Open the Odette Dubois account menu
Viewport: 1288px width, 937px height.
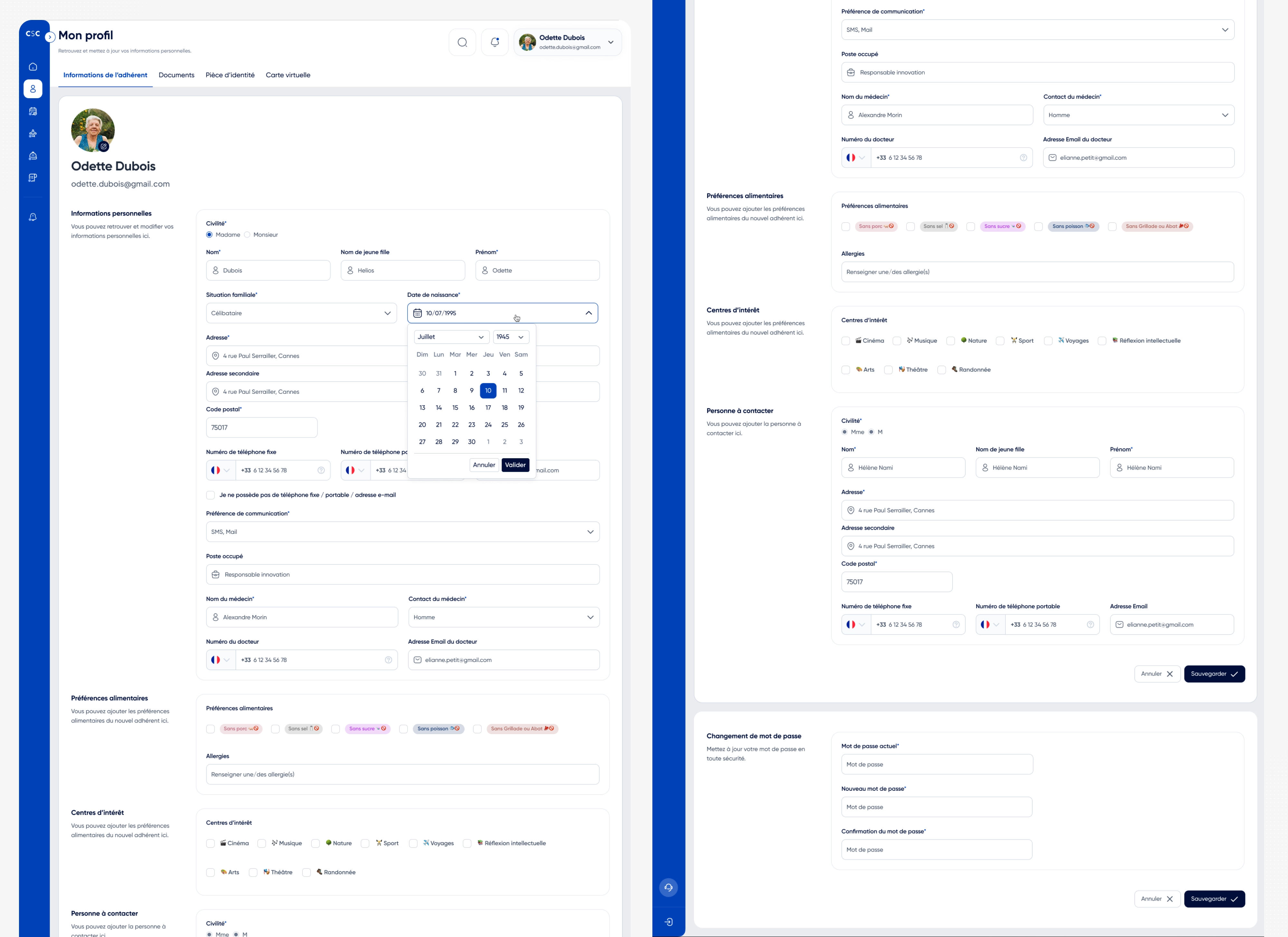(x=568, y=42)
